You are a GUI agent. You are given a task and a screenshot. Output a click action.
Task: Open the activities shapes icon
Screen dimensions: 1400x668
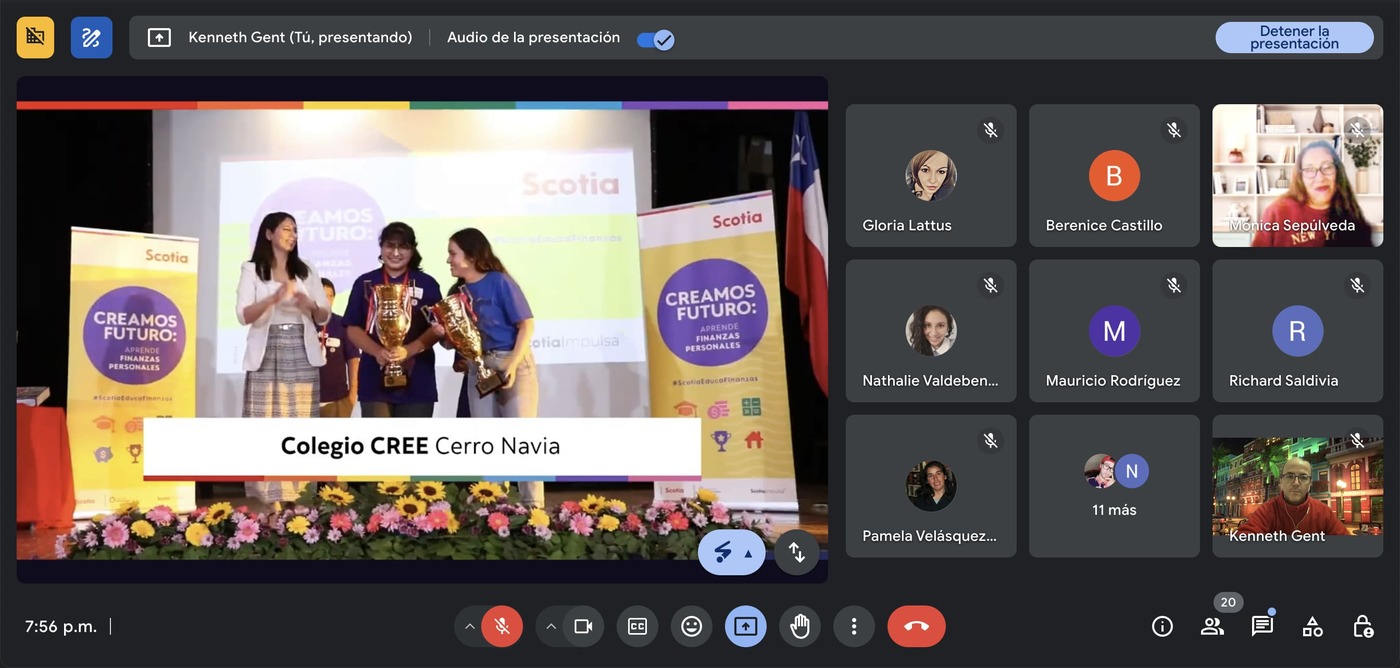(x=1312, y=626)
